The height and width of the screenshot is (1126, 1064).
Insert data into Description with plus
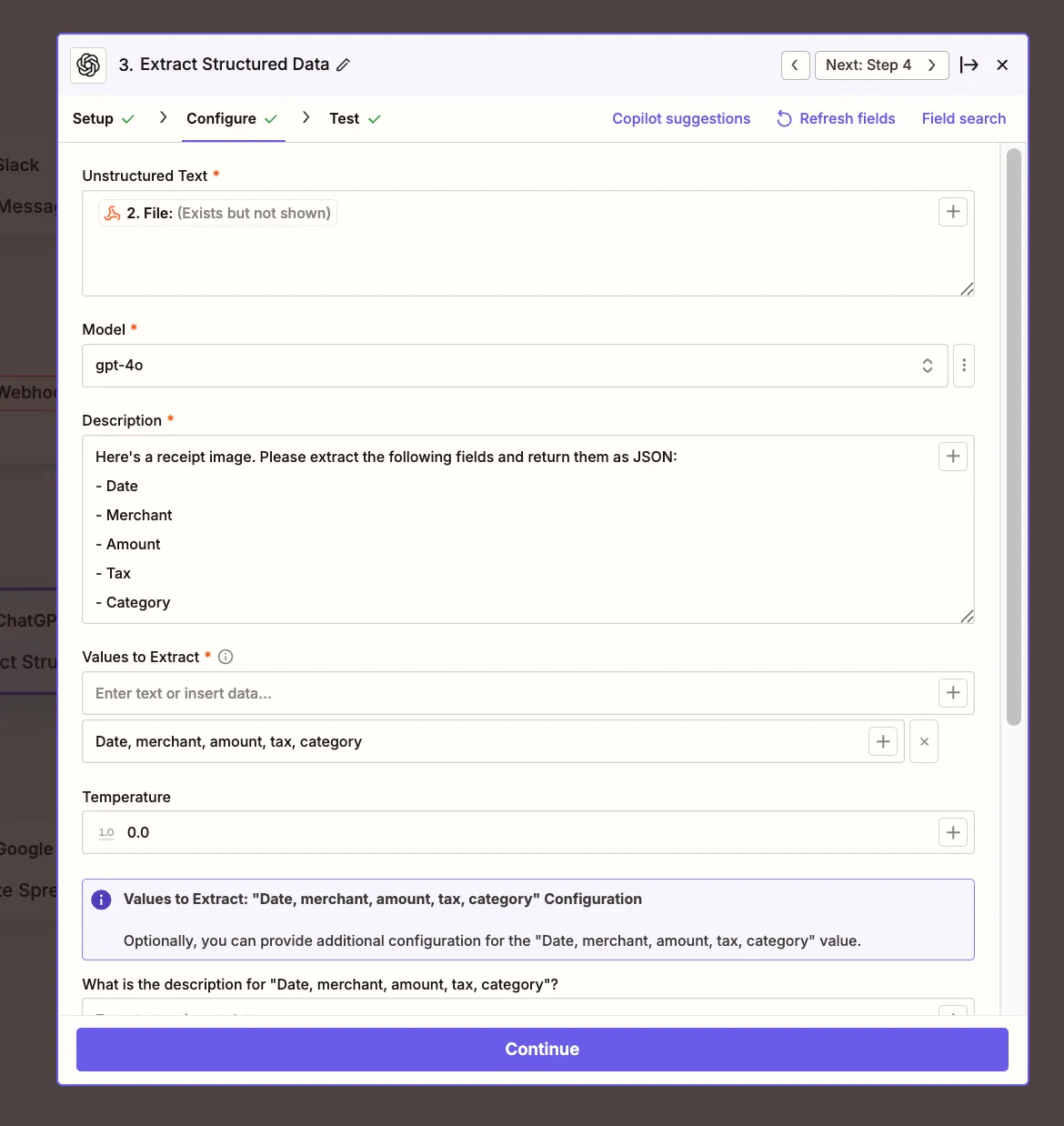tap(953, 457)
